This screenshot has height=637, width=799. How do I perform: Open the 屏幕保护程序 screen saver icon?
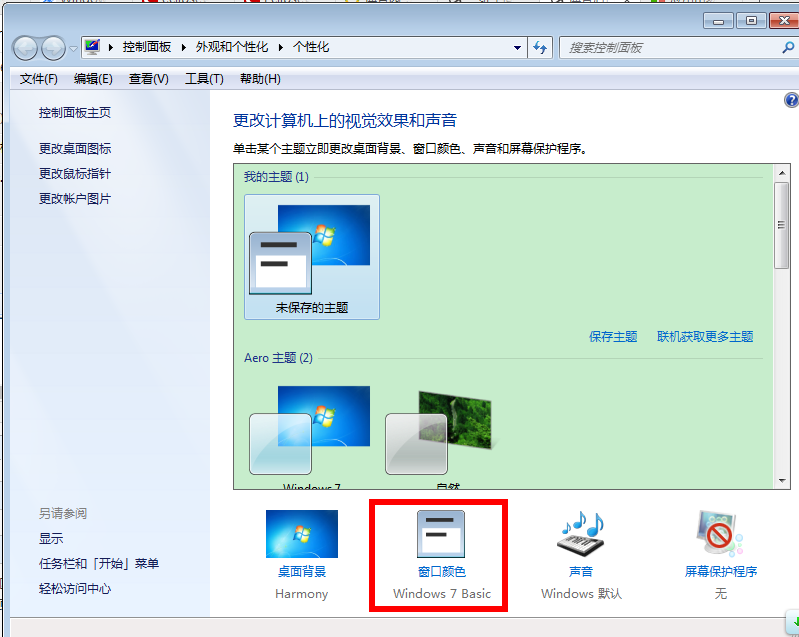tap(720, 534)
